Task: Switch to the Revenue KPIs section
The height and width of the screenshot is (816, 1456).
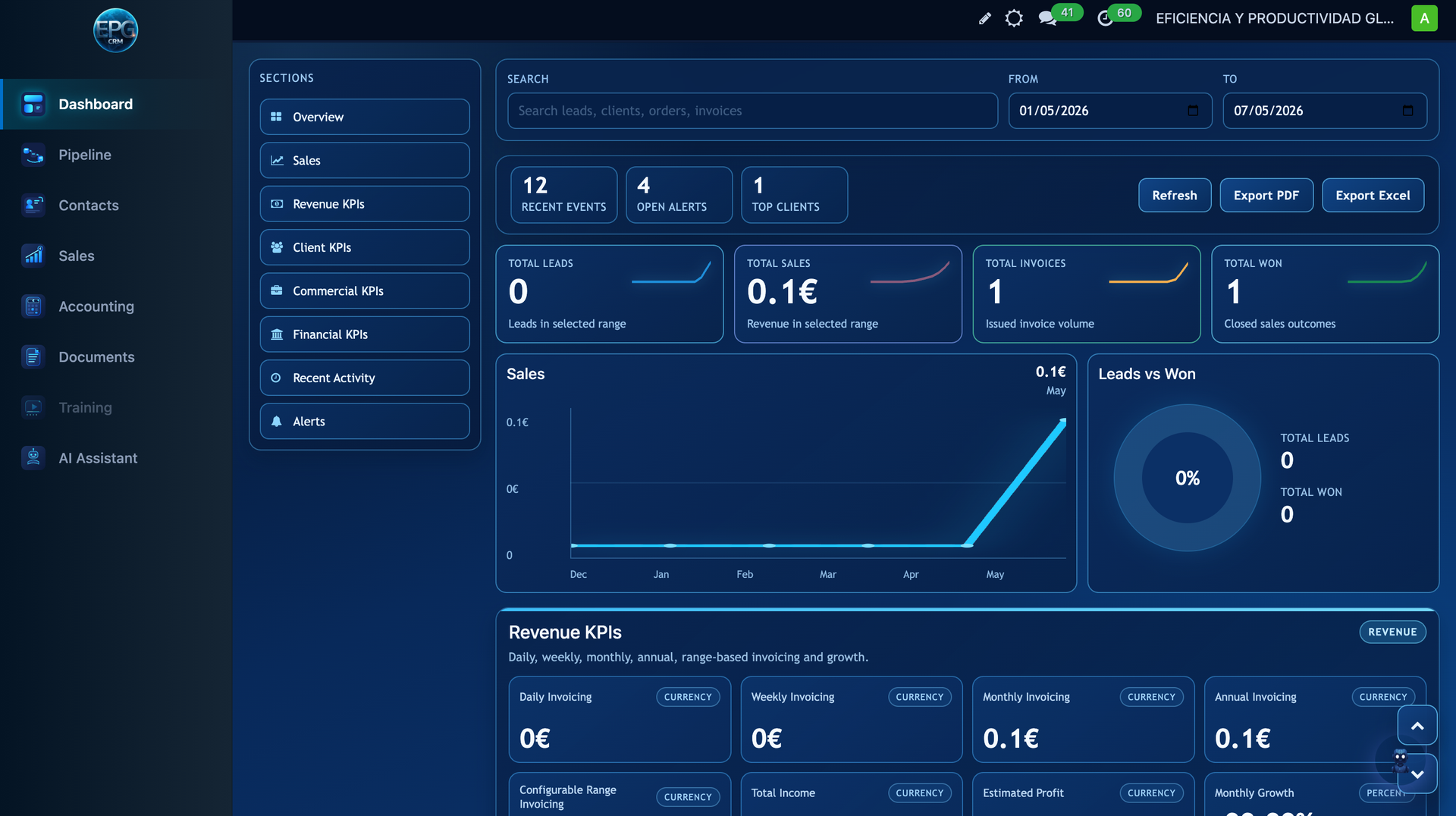Action: 365,204
